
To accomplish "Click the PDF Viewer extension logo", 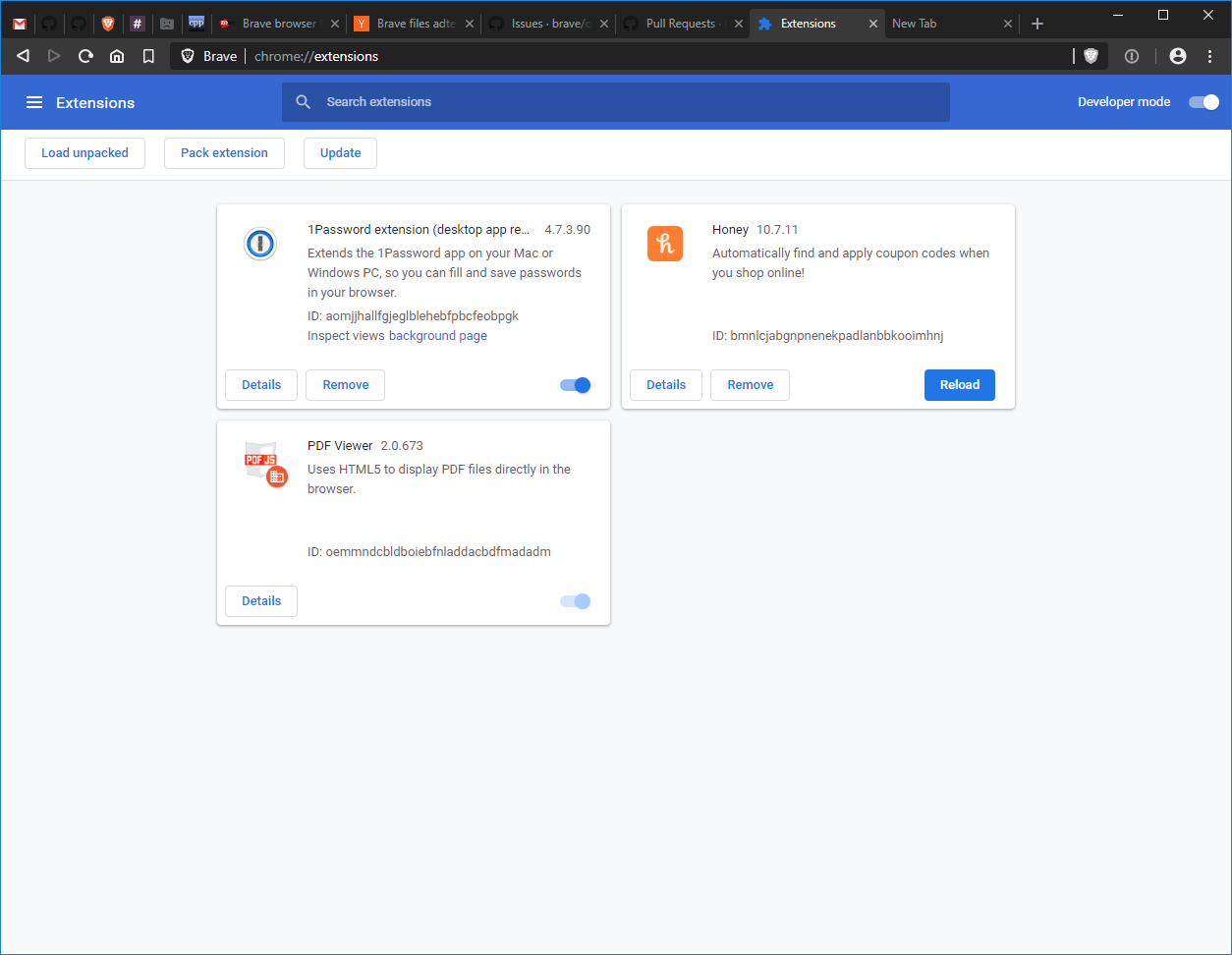I will pyautogui.click(x=264, y=463).
